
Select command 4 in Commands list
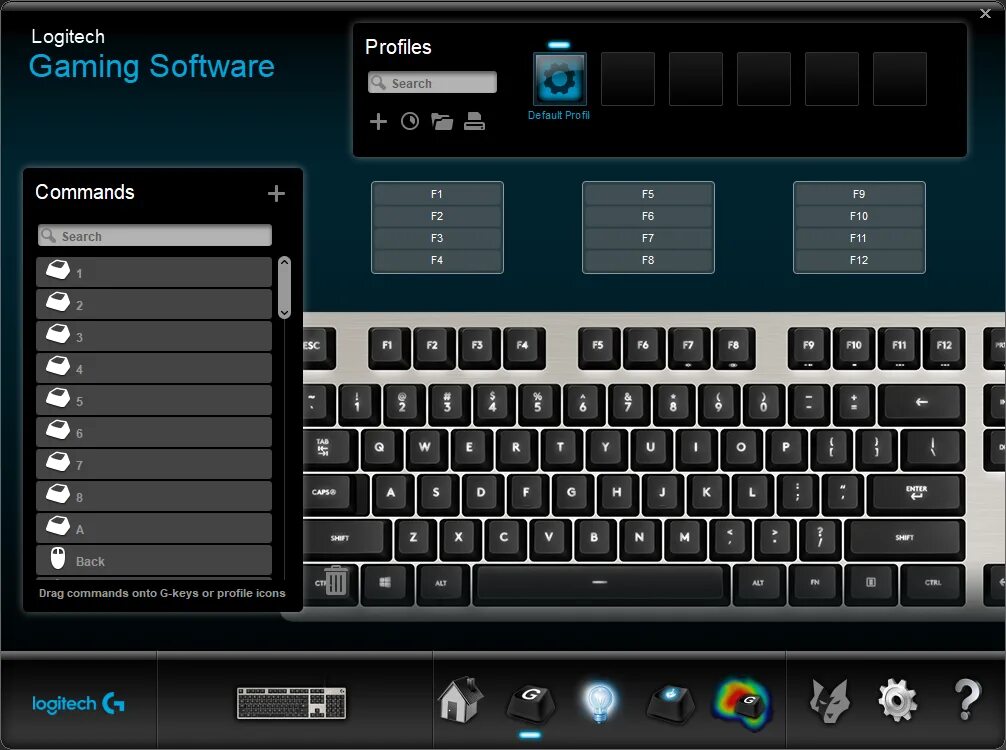(x=154, y=368)
